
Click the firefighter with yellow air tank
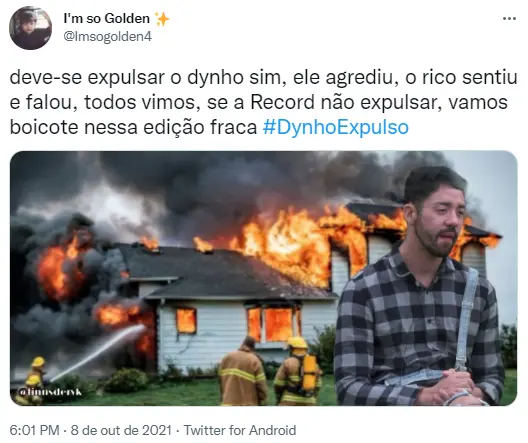[296, 370]
